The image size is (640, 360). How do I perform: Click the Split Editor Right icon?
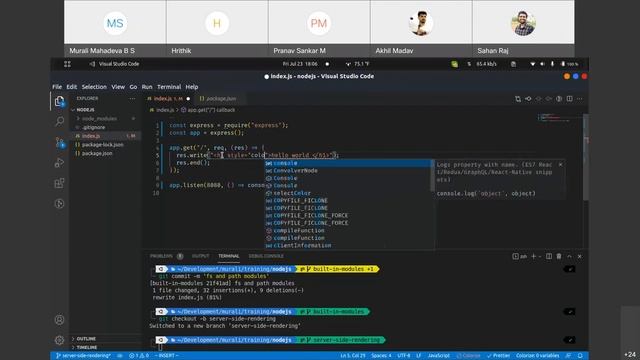pyautogui.click(x=569, y=99)
